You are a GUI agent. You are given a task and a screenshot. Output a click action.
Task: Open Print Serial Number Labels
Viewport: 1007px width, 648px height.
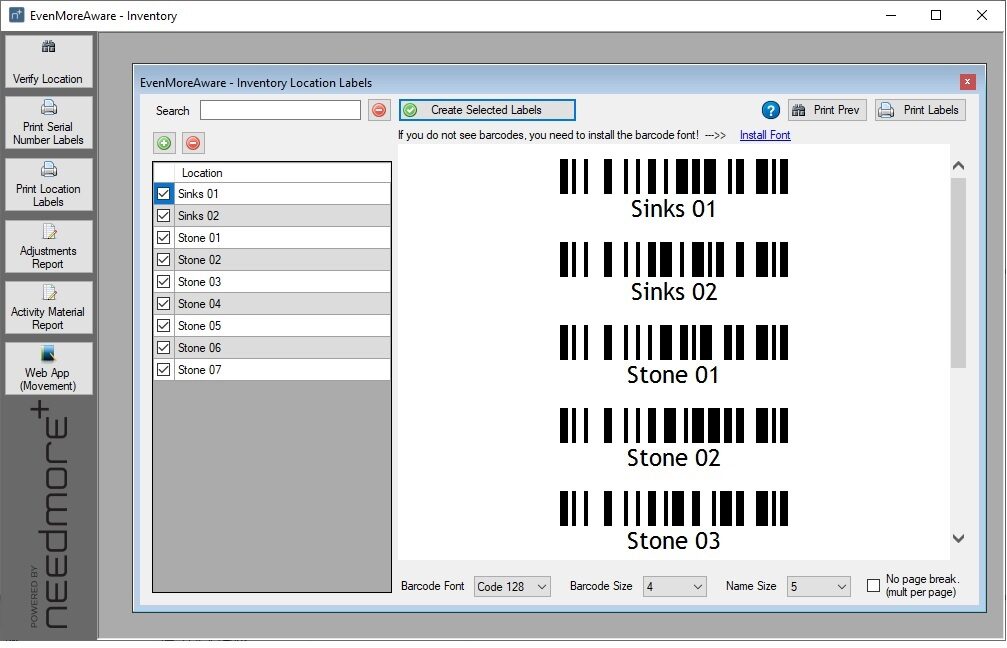click(x=48, y=123)
